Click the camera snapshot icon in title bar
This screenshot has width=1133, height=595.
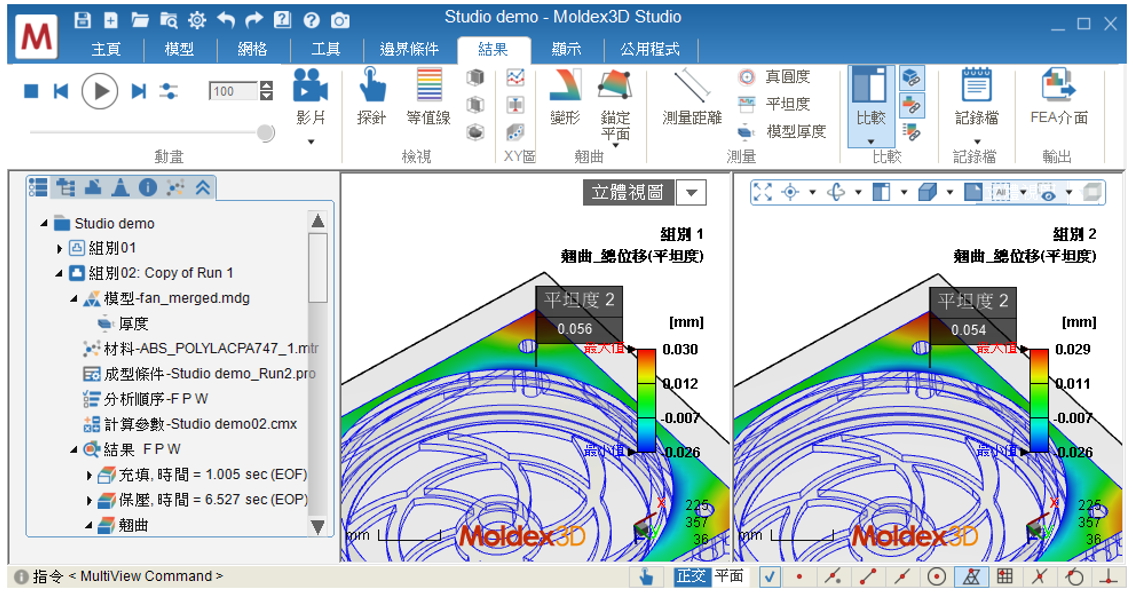(340, 20)
